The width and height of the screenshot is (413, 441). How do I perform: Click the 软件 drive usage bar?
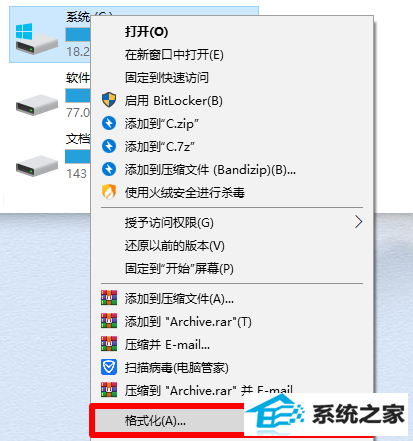78,95
